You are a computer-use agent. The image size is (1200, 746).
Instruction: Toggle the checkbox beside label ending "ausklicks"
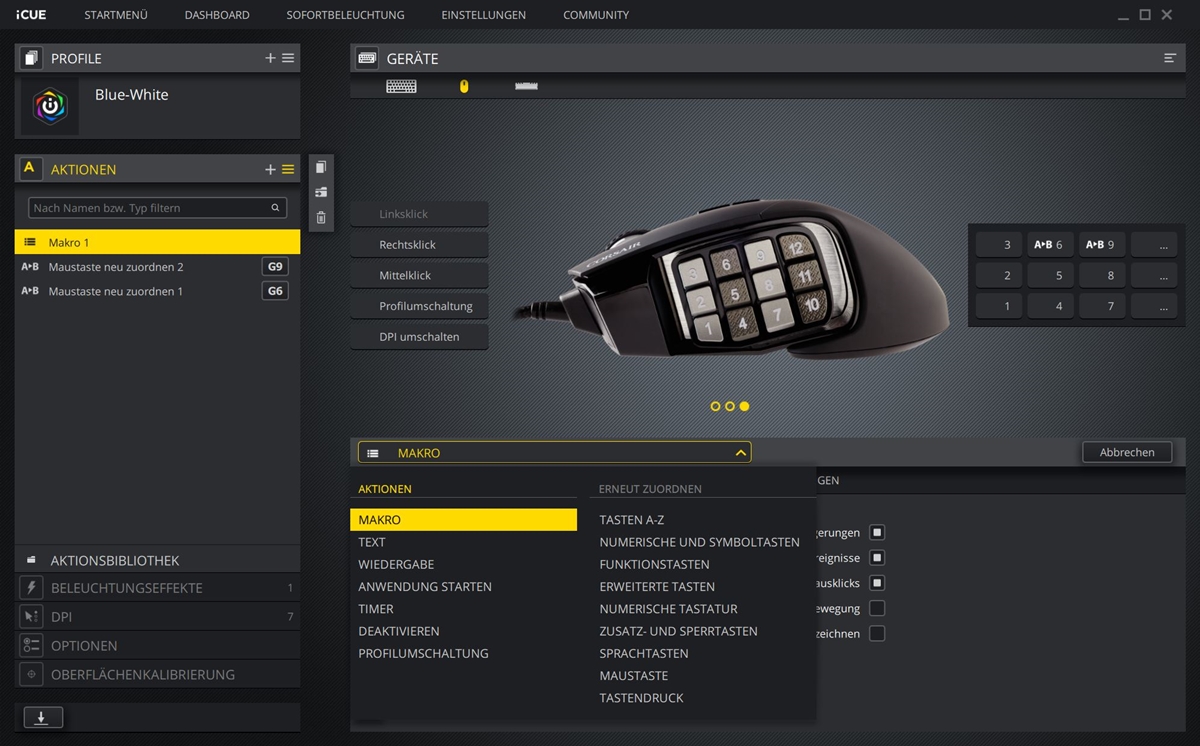pos(877,583)
